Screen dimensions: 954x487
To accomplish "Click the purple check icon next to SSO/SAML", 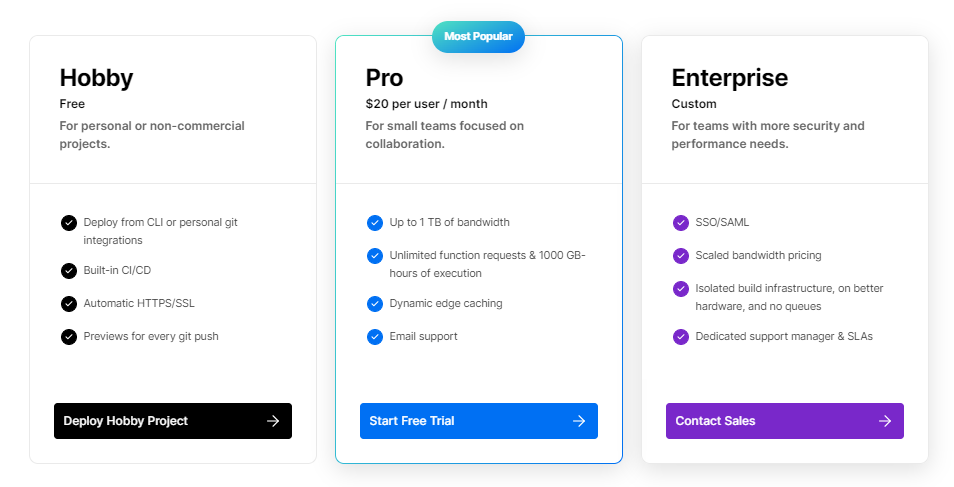I will (681, 223).
